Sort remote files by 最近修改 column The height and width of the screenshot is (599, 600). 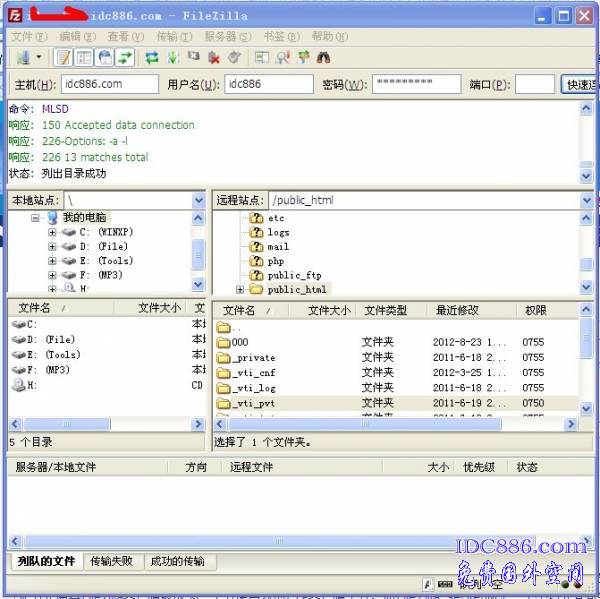click(457, 311)
